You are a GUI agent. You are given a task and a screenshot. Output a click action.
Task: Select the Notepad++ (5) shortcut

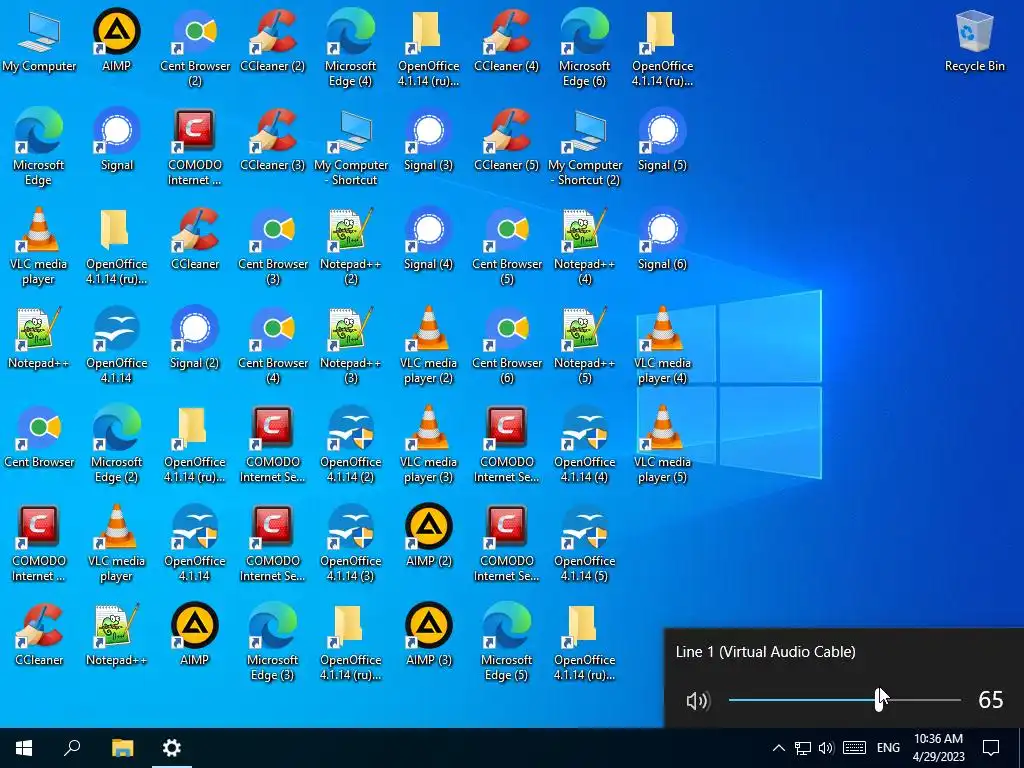[x=584, y=345]
